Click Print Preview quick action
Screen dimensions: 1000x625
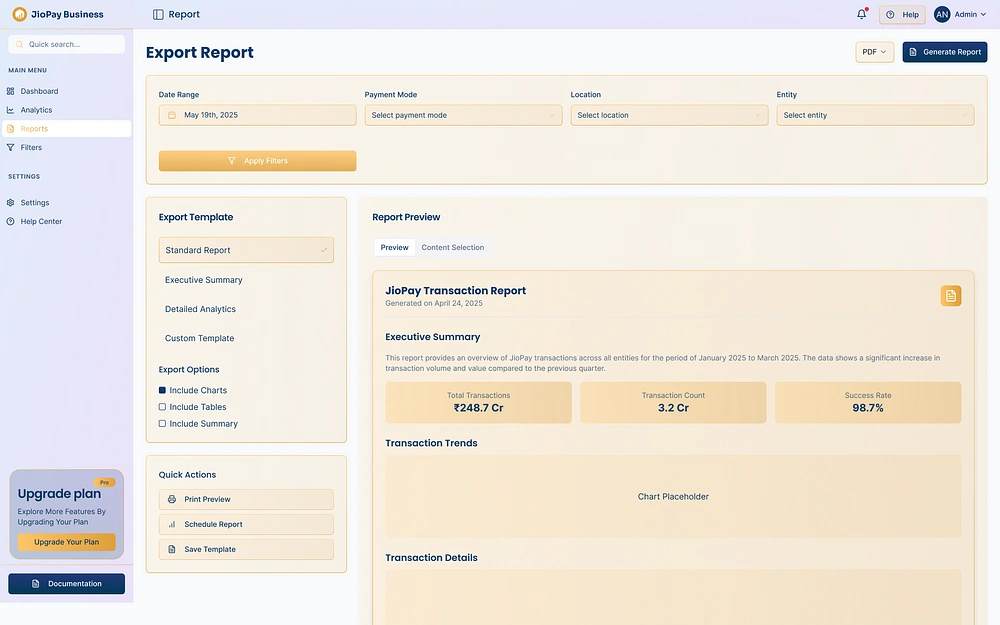pyautogui.click(x=246, y=499)
